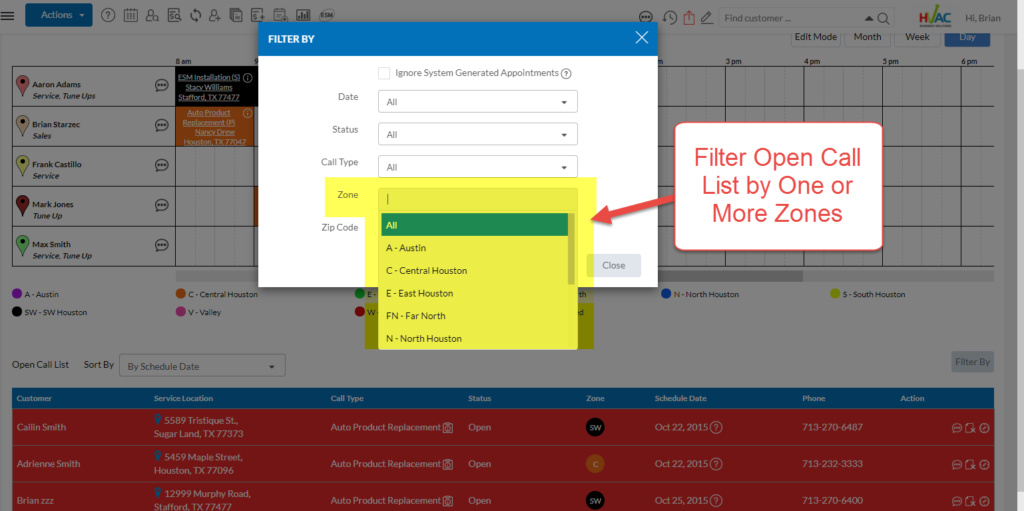Open Nancy Drew Auto Product Replacement appointment
This screenshot has height=511, width=1024.
214,127
